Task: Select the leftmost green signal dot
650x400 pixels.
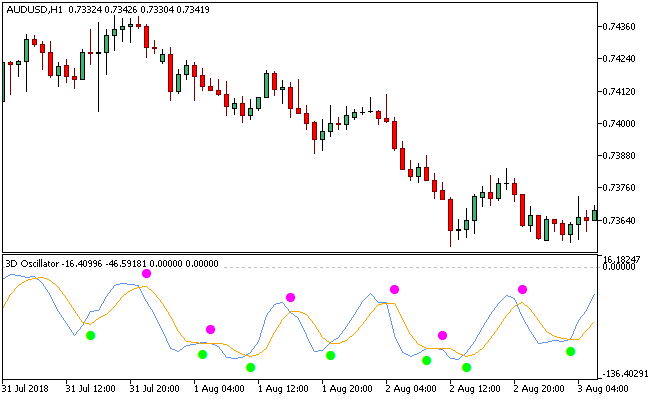Action: (x=90, y=336)
